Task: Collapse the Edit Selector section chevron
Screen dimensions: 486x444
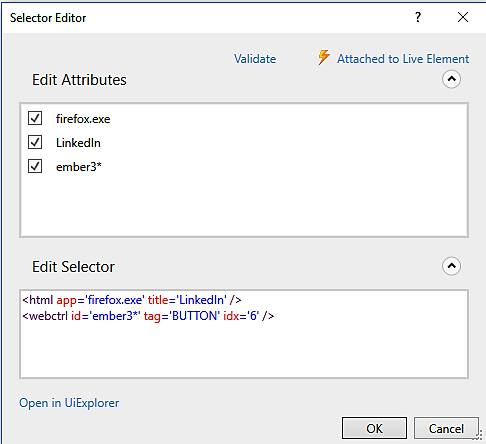Action: point(451,266)
